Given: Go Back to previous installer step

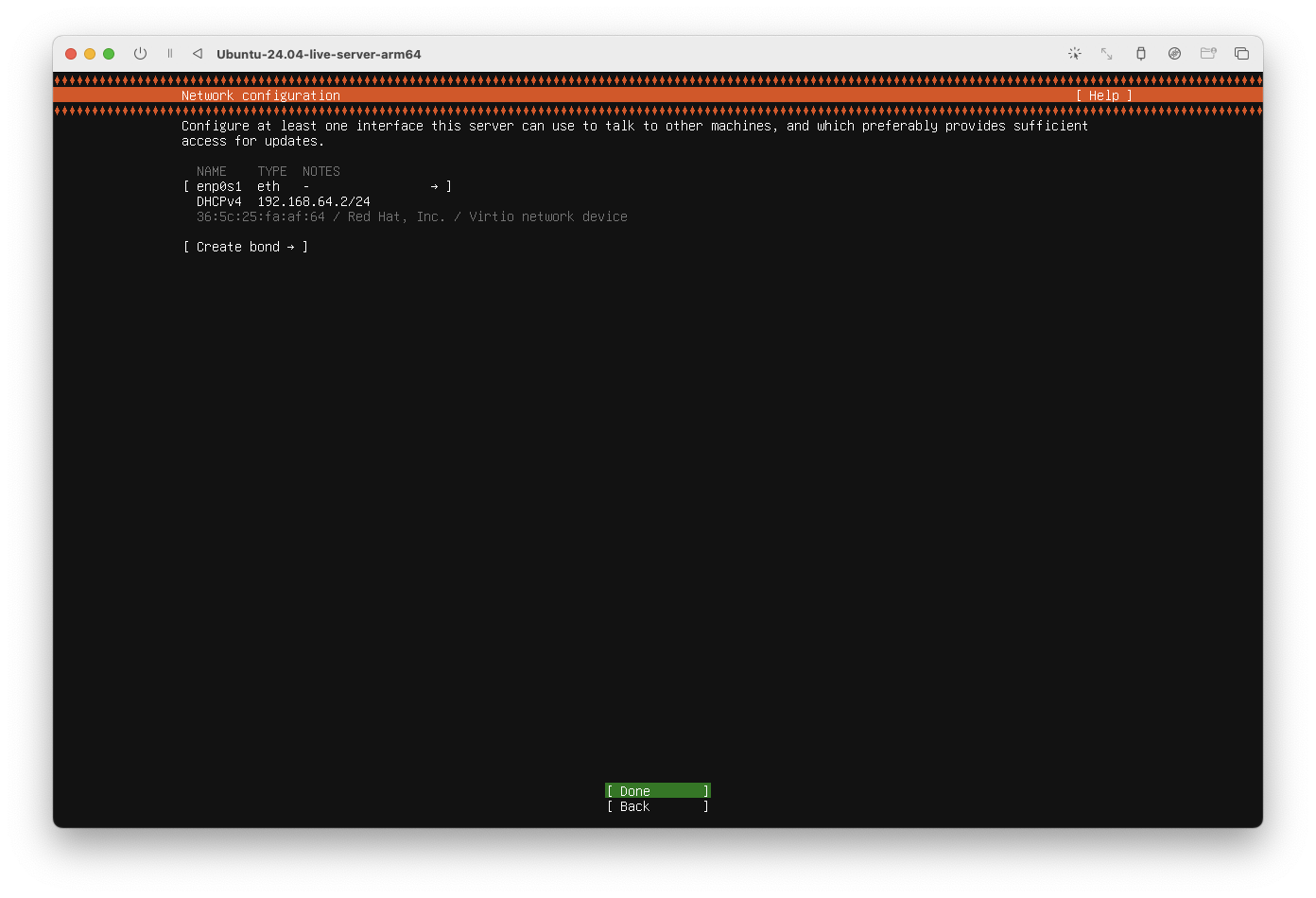Looking at the screenshot, I should [658, 806].
